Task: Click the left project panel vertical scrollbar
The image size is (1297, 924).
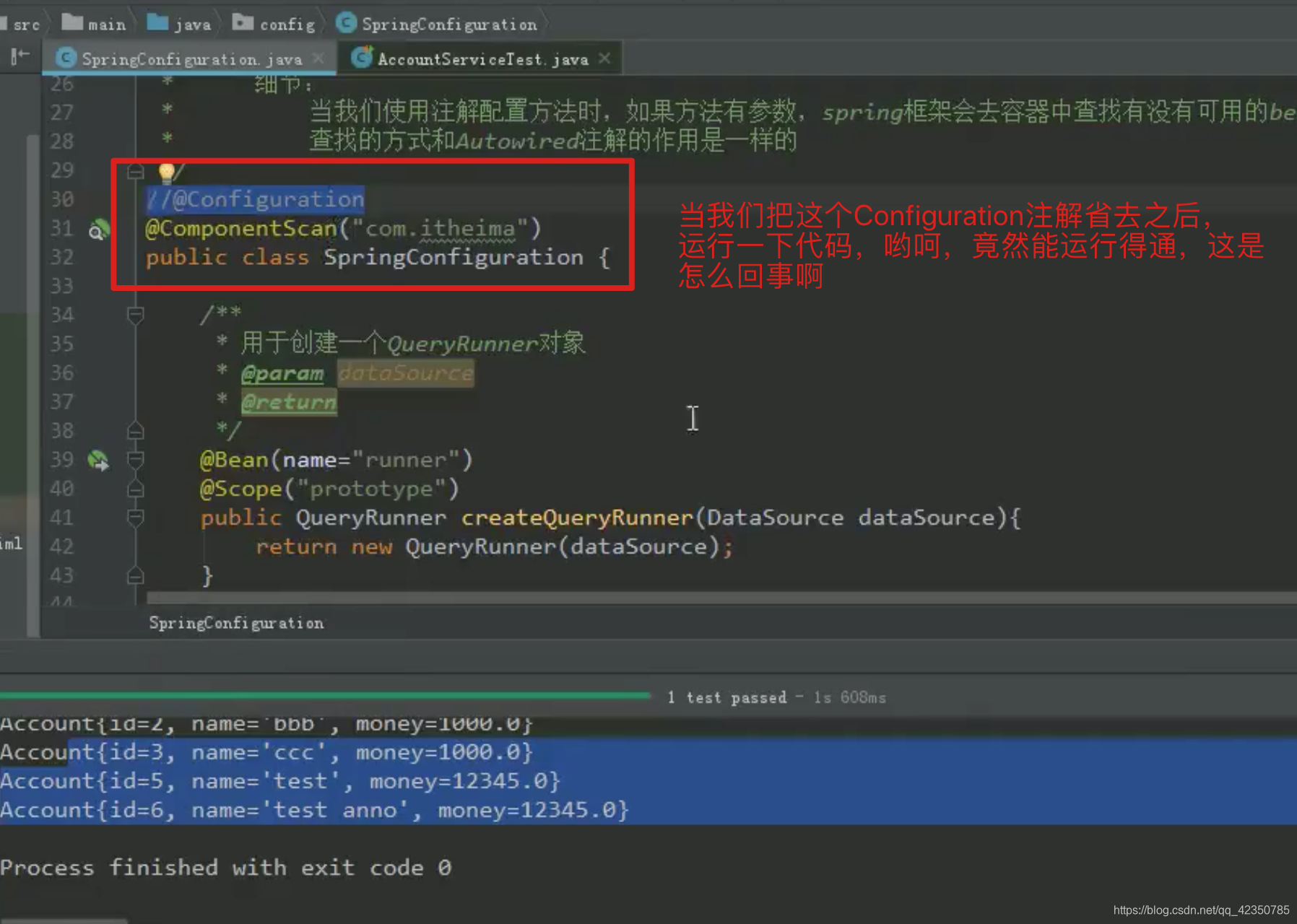Action: pyautogui.click(x=32, y=385)
